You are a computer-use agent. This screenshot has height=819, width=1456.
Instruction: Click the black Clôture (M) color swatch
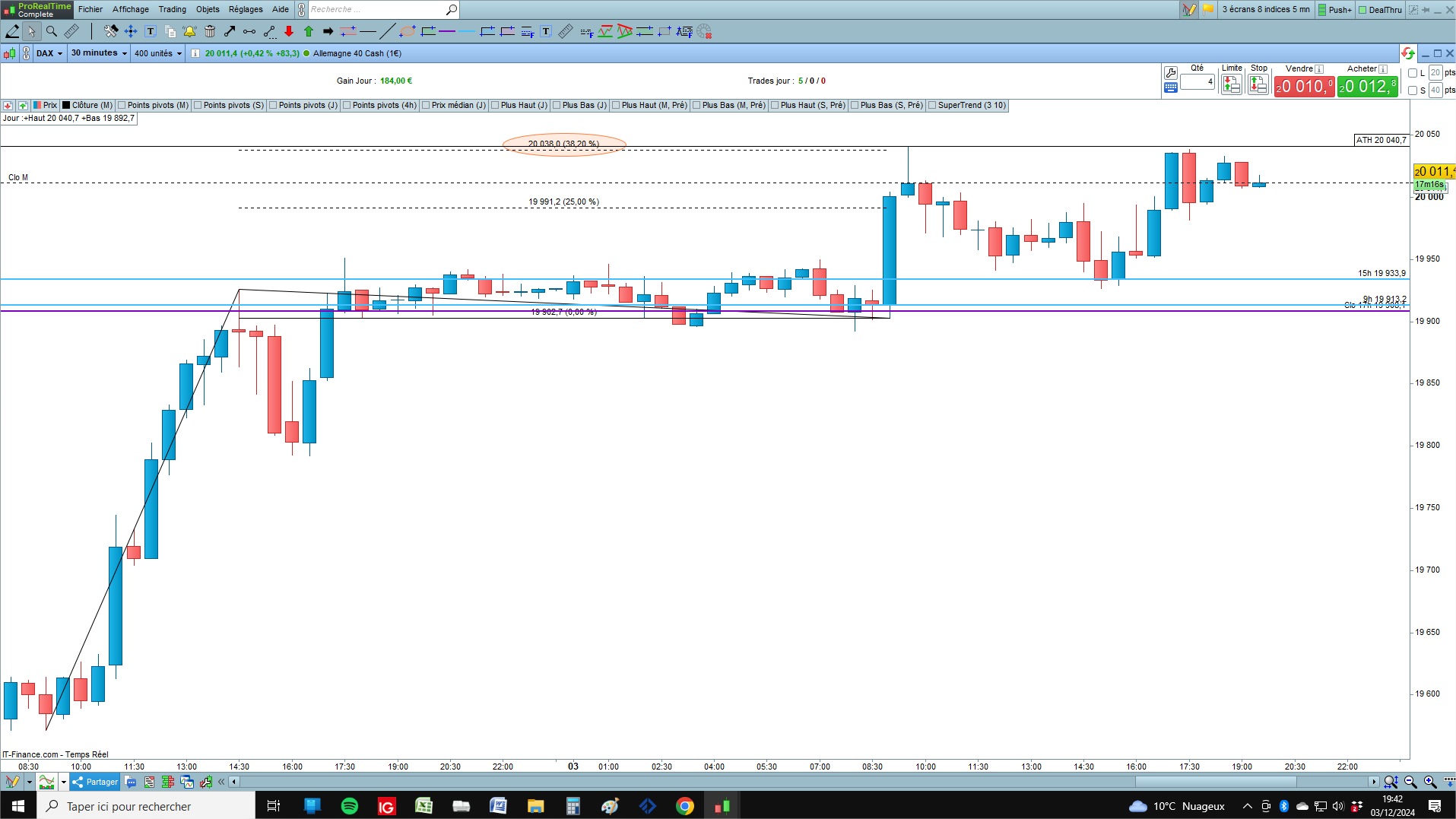[66, 106]
